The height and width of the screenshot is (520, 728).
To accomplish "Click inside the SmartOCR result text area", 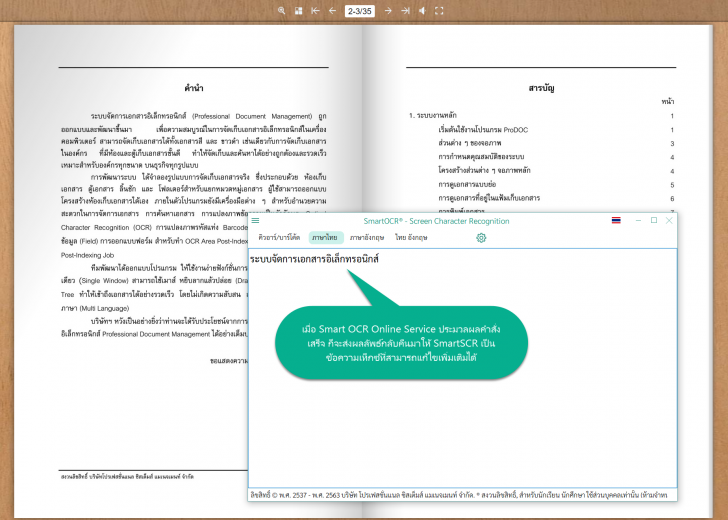I will (x=462, y=368).
